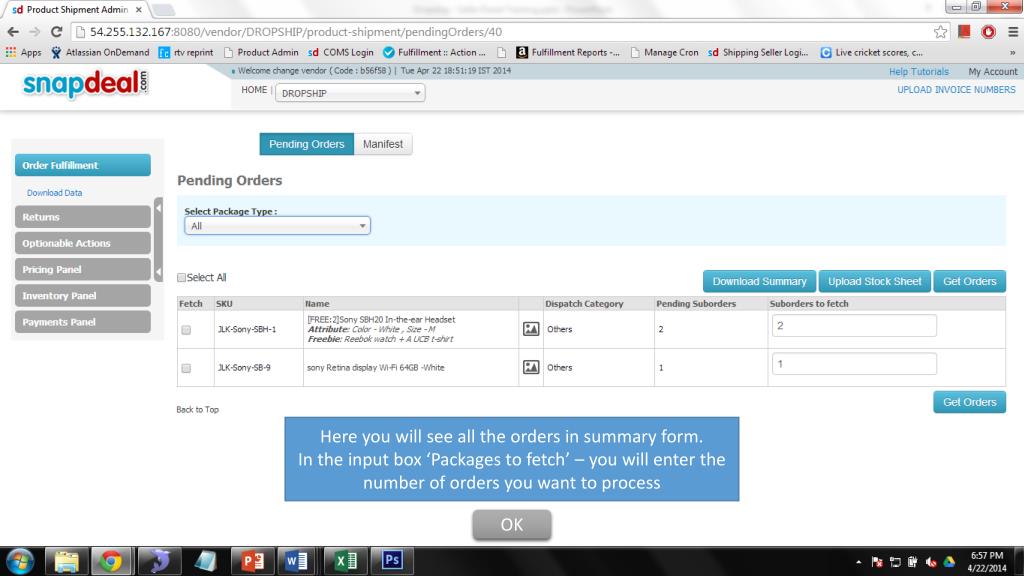The height and width of the screenshot is (576, 1024).
Task: Click UPLOAD INVOICE NUMBERS link
Action: (x=956, y=89)
